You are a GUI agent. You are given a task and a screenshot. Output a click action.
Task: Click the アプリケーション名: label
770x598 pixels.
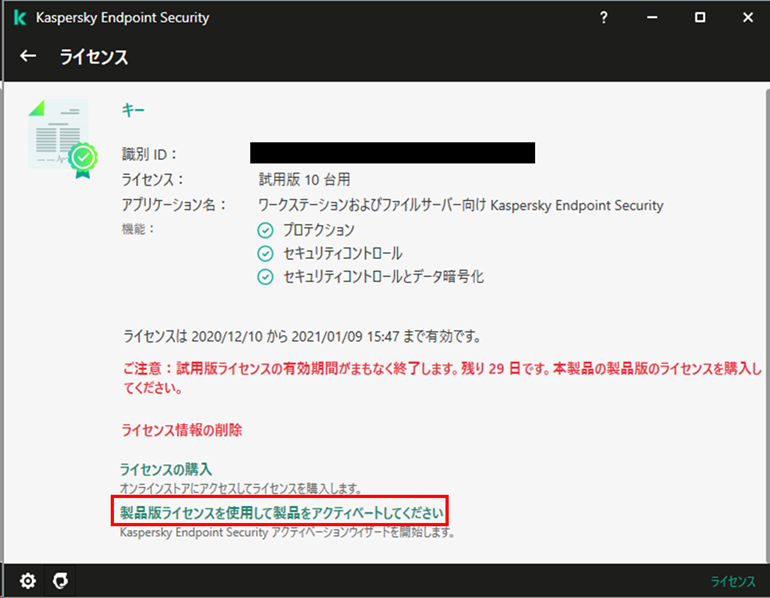point(174,205)
